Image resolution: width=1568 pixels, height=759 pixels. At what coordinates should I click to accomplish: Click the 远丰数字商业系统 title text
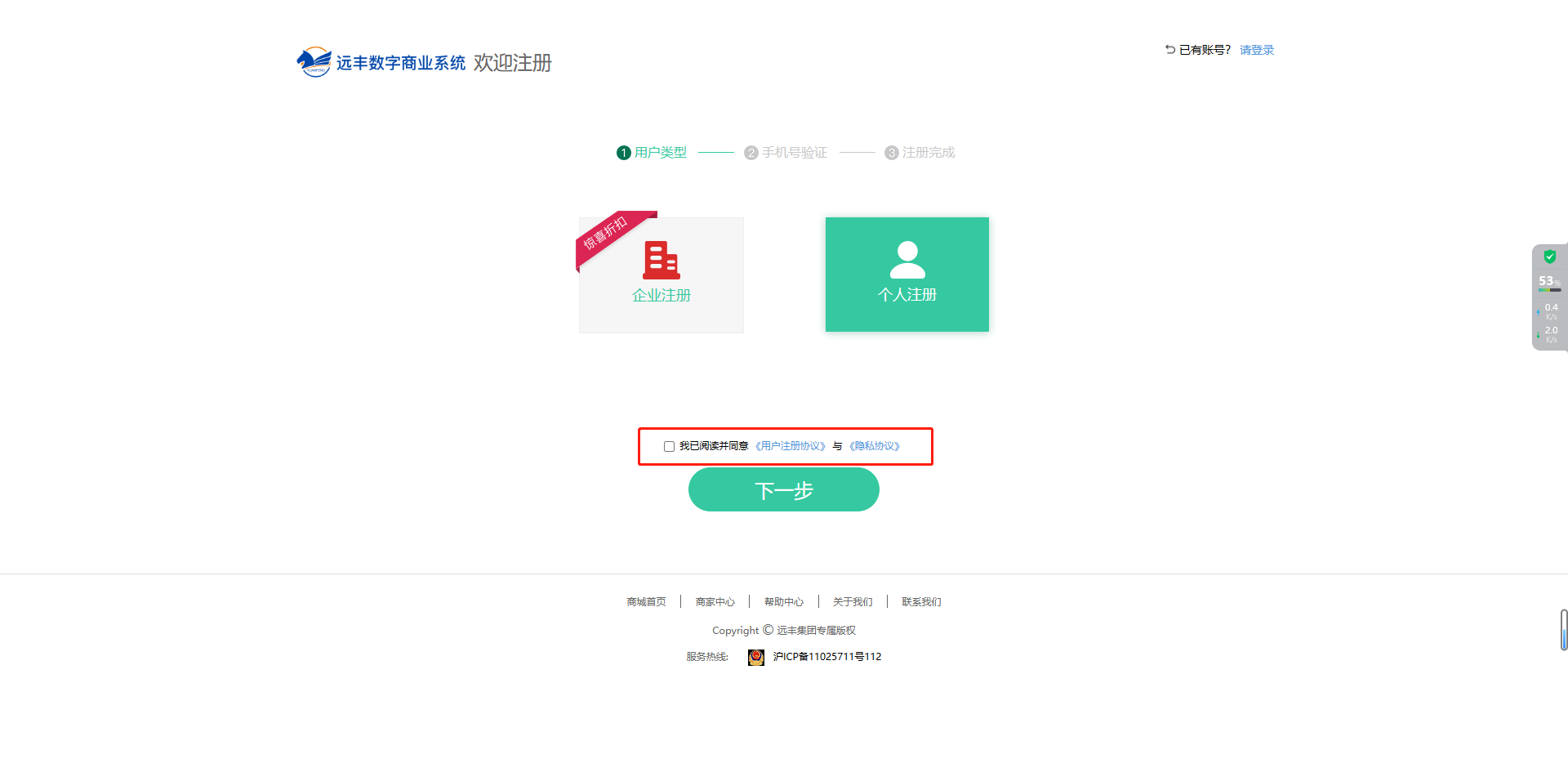[401, 63]
